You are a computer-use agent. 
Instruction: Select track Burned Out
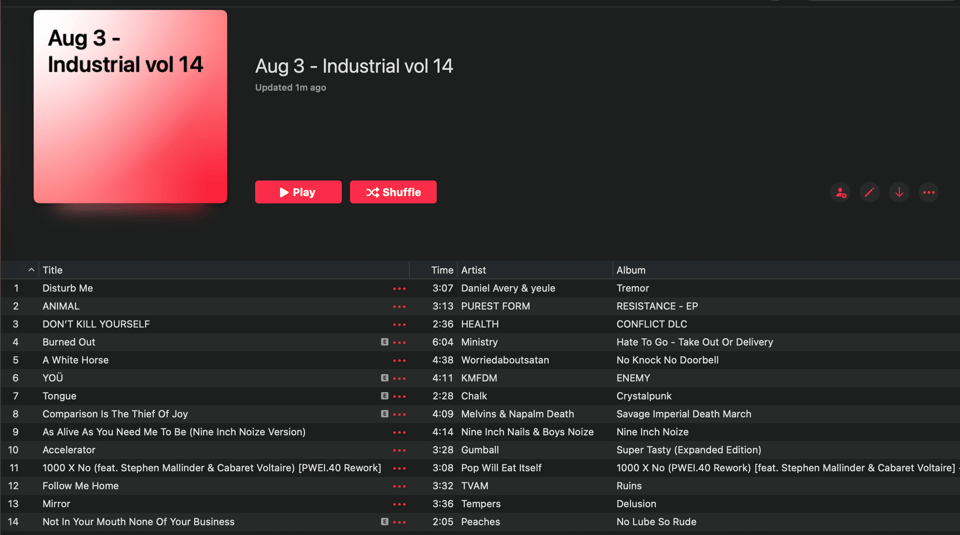[69, 342]
